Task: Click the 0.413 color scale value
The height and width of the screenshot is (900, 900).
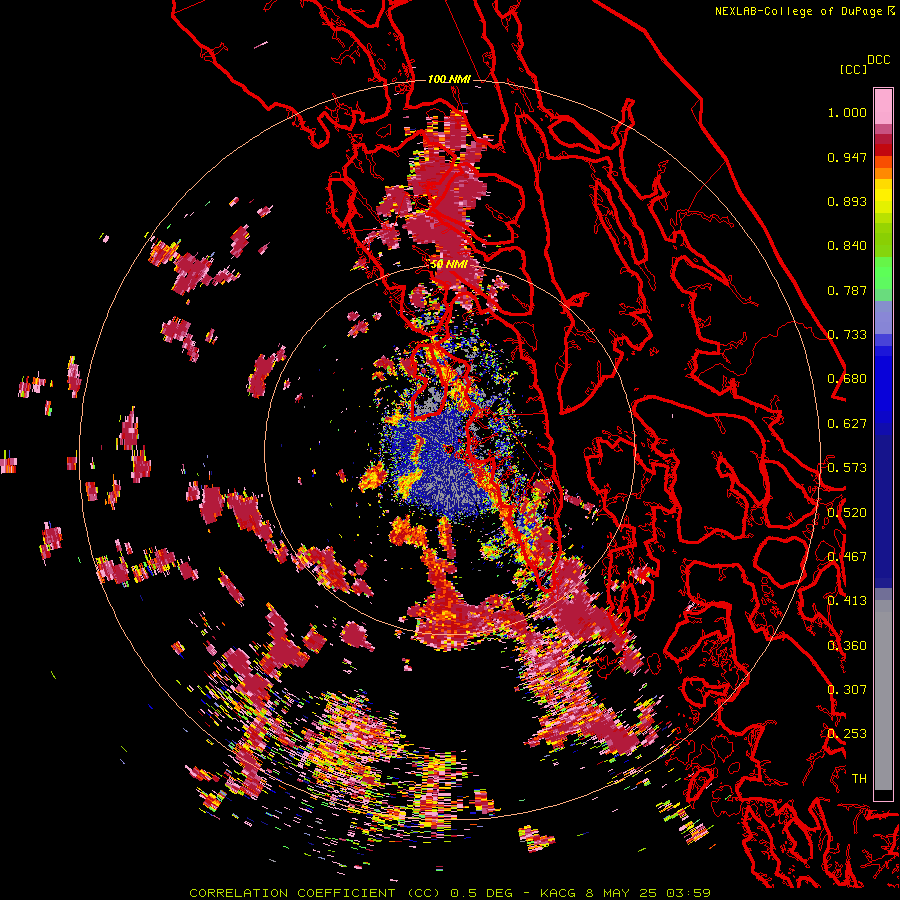Action: (x=847, y=601)
